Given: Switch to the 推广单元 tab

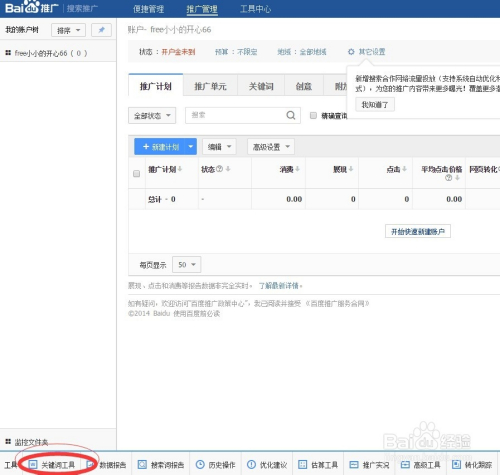Looking at the screenshot, I should [210, 86].
